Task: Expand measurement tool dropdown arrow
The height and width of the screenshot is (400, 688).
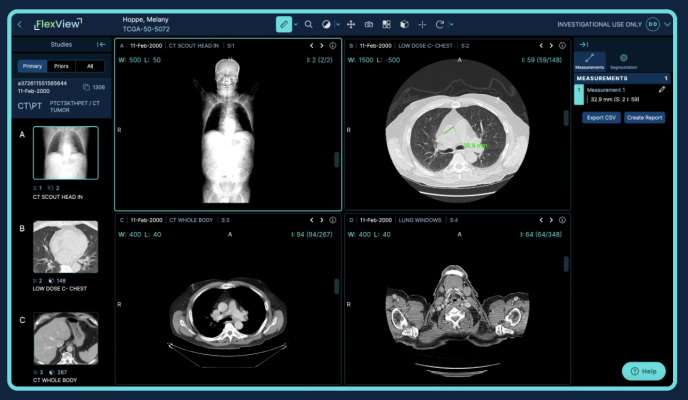Action: pyautogui.click(x=296, y=23)
